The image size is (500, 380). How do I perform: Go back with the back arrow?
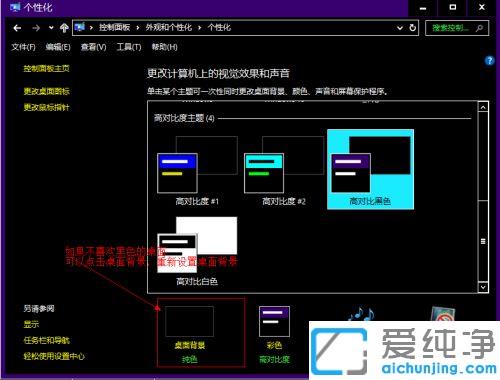17,28
